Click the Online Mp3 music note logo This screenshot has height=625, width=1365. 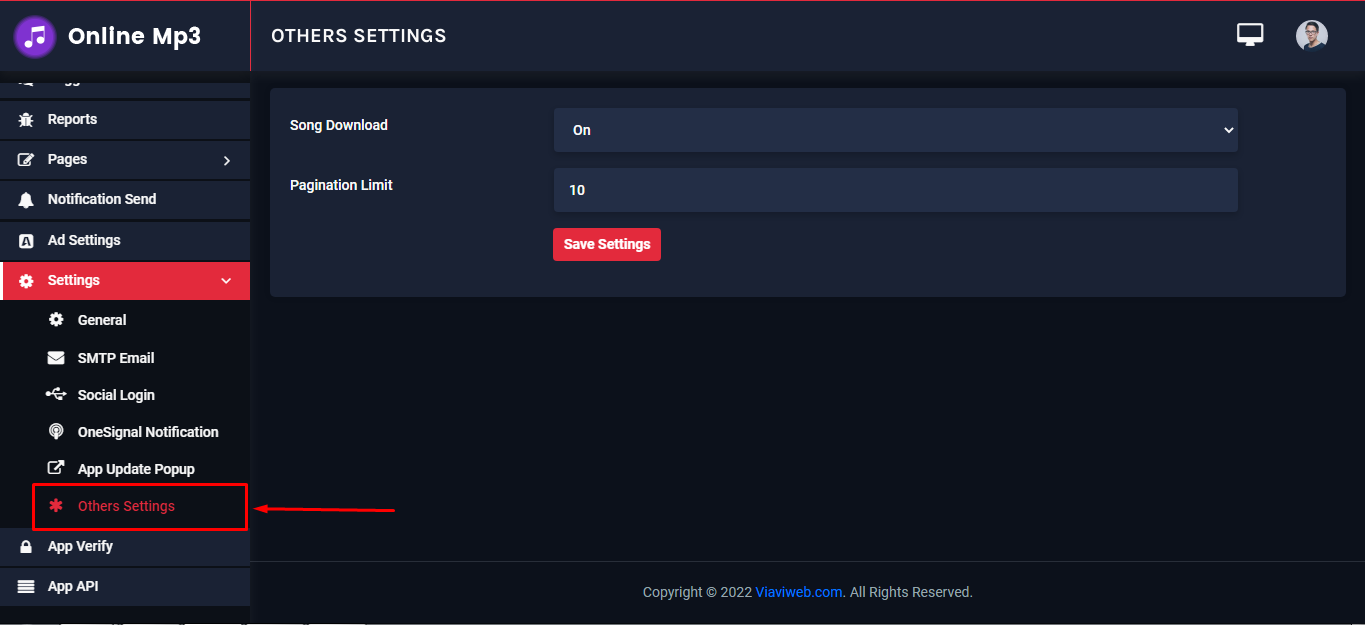tap(35, 37)
